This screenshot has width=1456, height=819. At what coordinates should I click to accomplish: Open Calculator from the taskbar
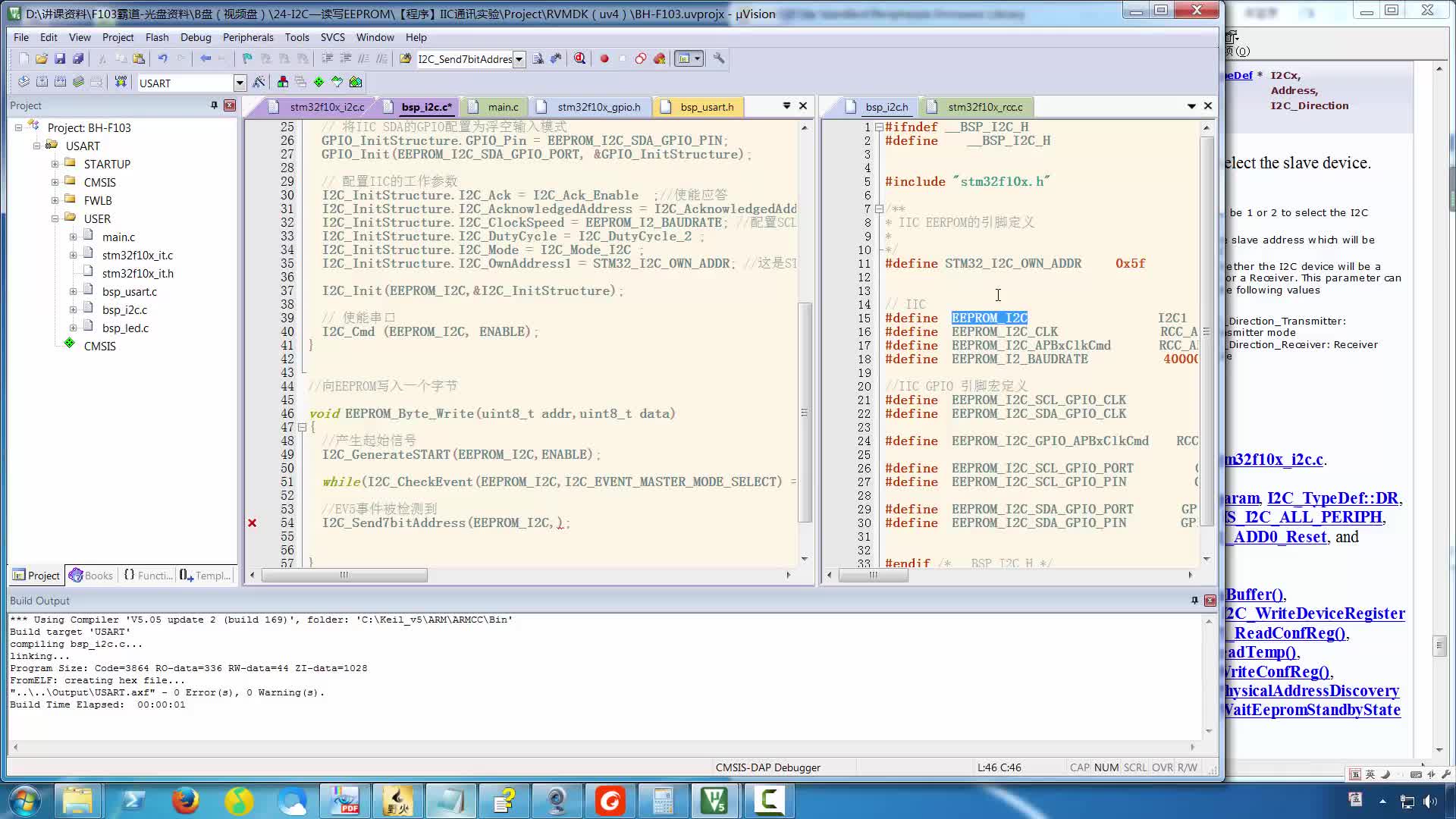[x=663, y=800]
